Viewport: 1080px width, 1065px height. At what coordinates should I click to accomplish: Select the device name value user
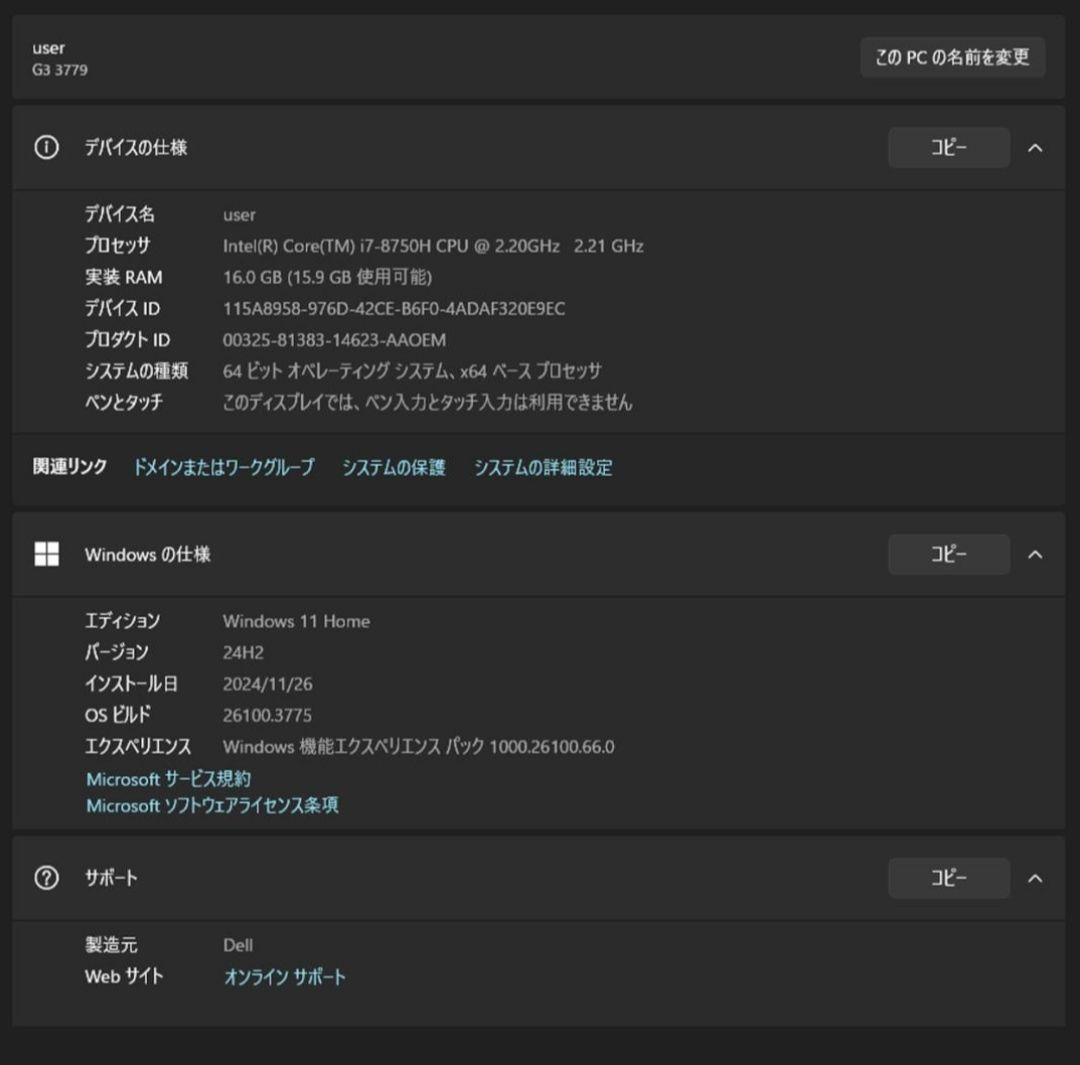pyautogui.click(x=240, y=214)
